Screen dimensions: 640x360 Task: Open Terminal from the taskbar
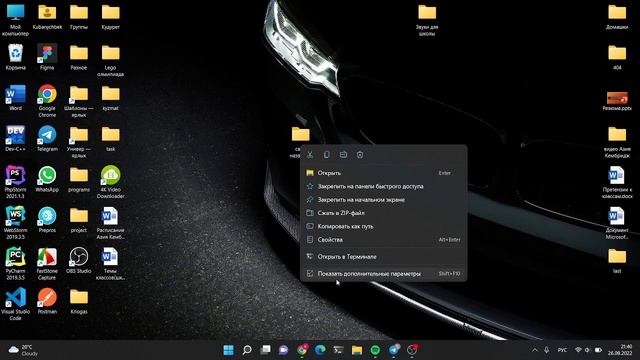click(x=338, y=350)
